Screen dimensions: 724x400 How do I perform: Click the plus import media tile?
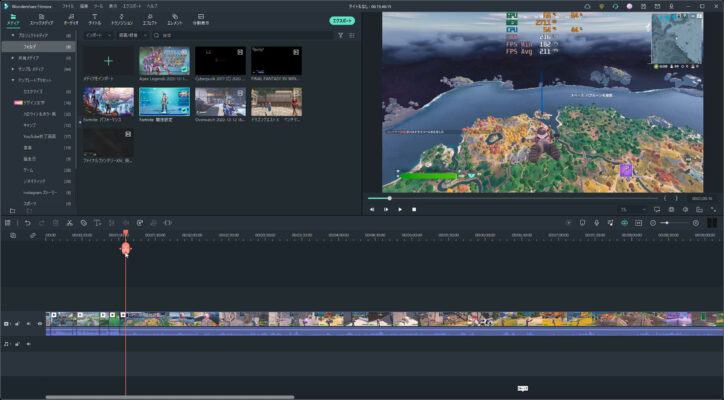coord(108,61)
